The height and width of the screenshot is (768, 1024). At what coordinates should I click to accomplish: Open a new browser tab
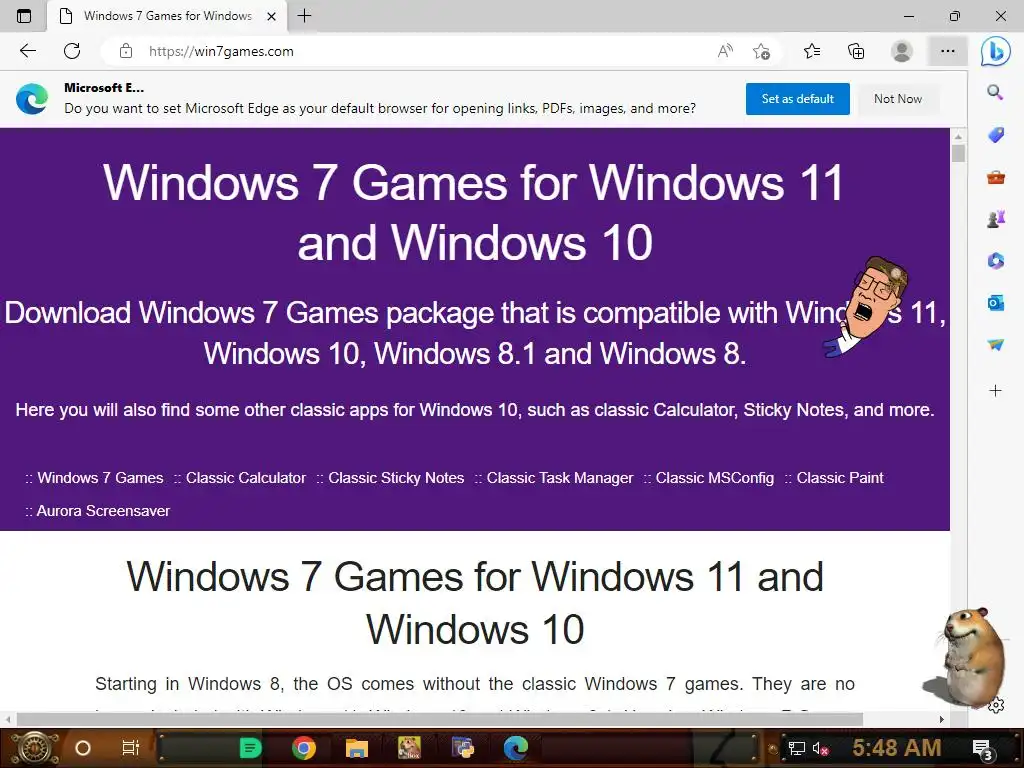304,16
